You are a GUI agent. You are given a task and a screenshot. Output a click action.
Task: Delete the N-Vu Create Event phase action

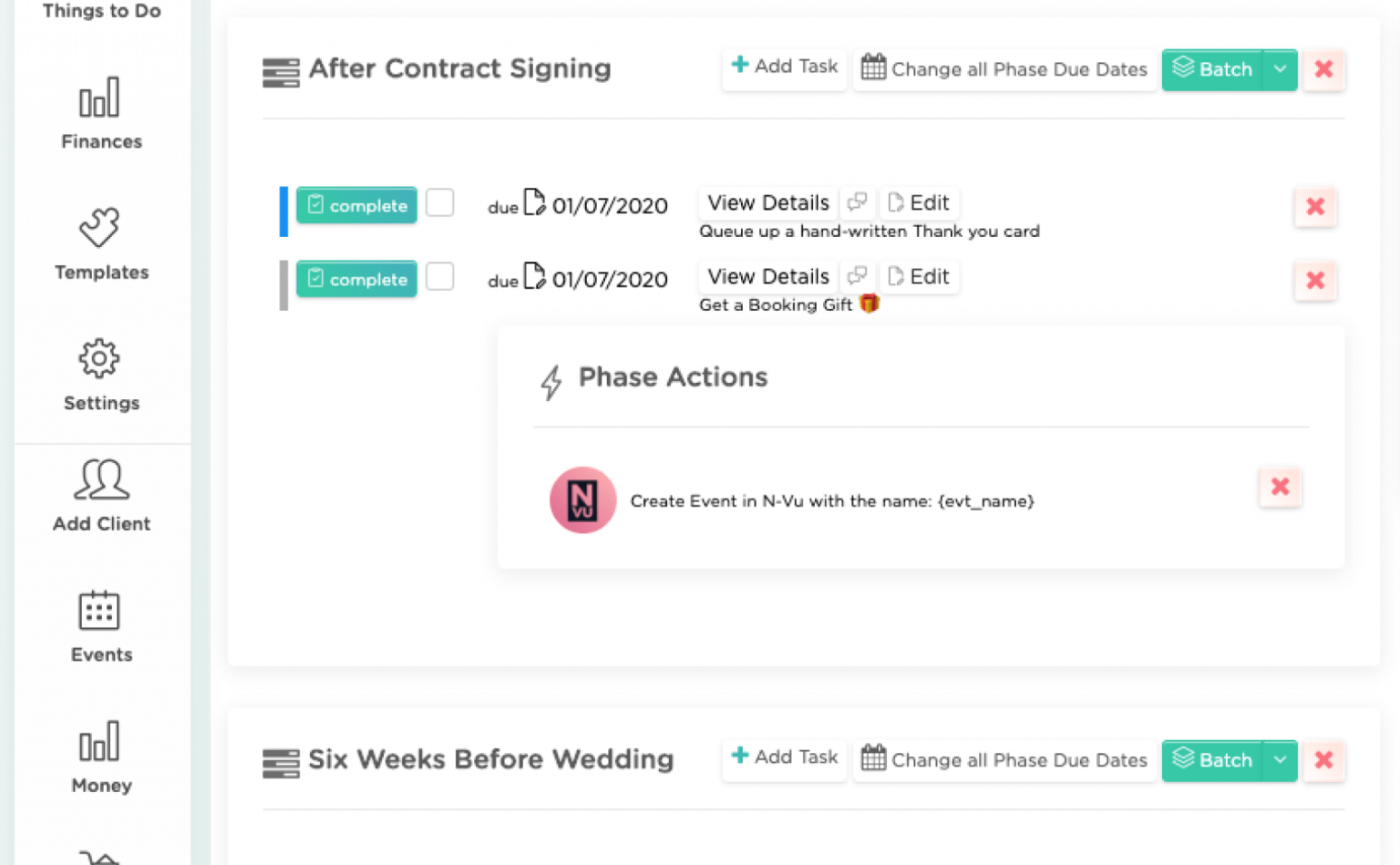(x=1280, y=487)
